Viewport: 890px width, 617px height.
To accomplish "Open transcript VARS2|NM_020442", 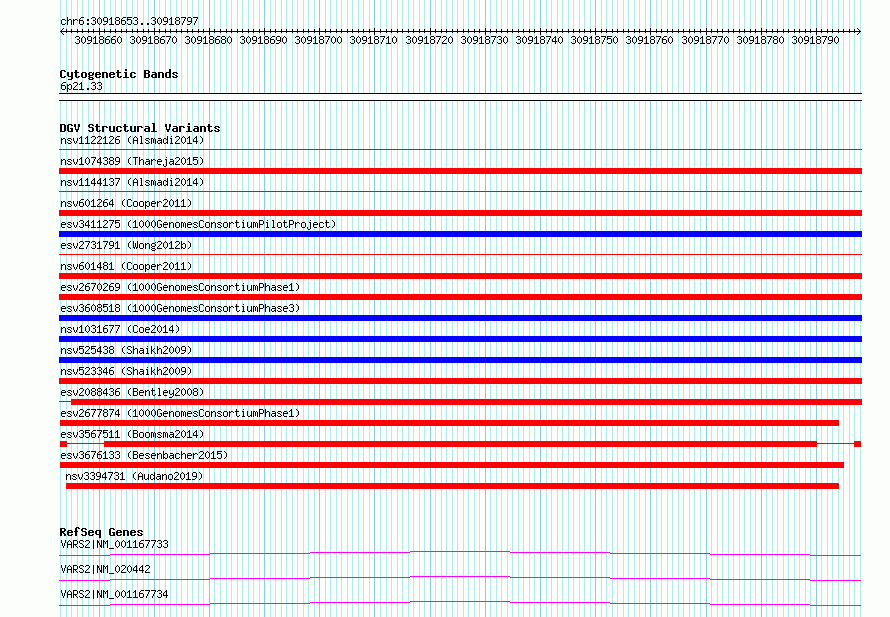I will (x=106, y=569).
